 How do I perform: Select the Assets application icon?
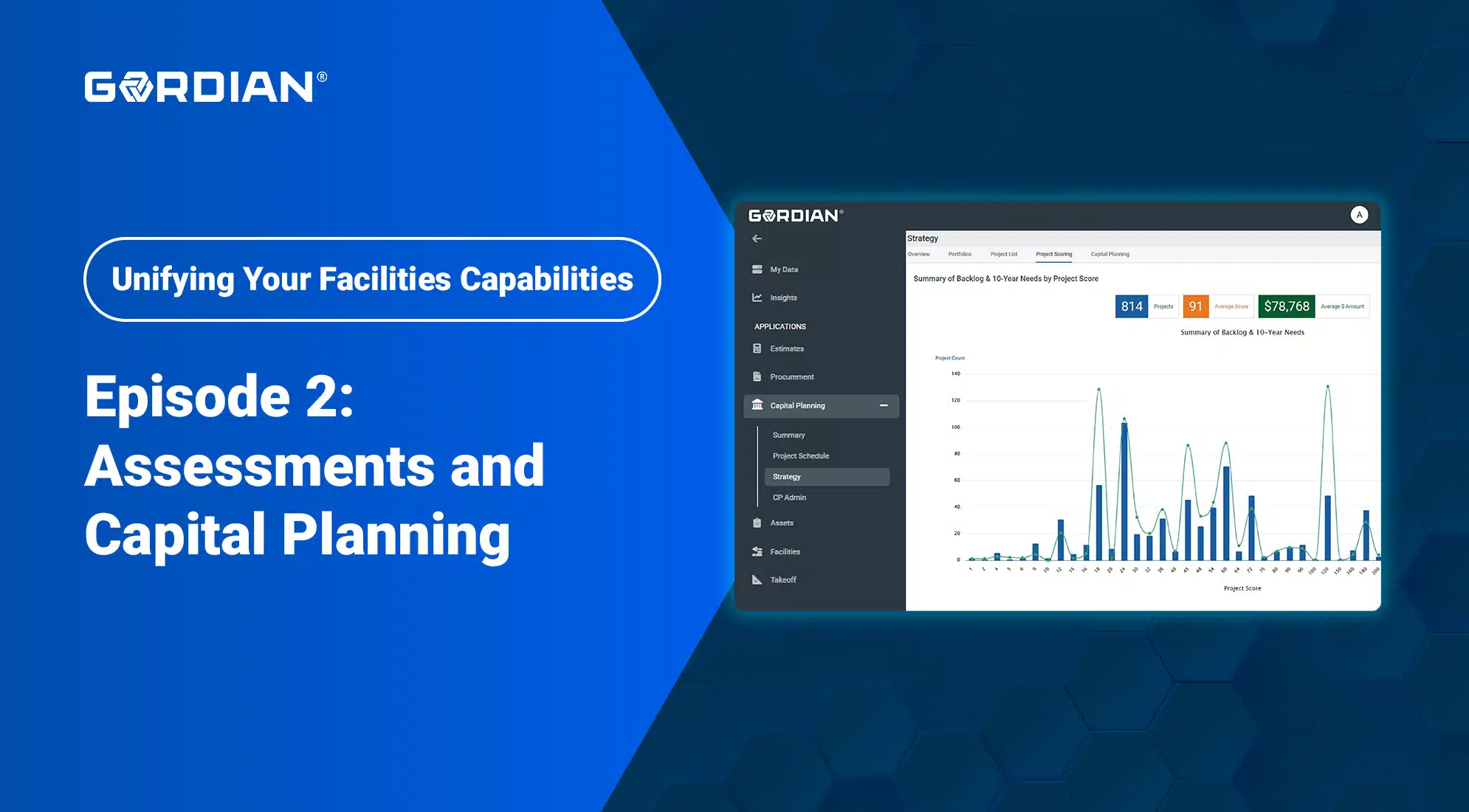pos(757,522)
